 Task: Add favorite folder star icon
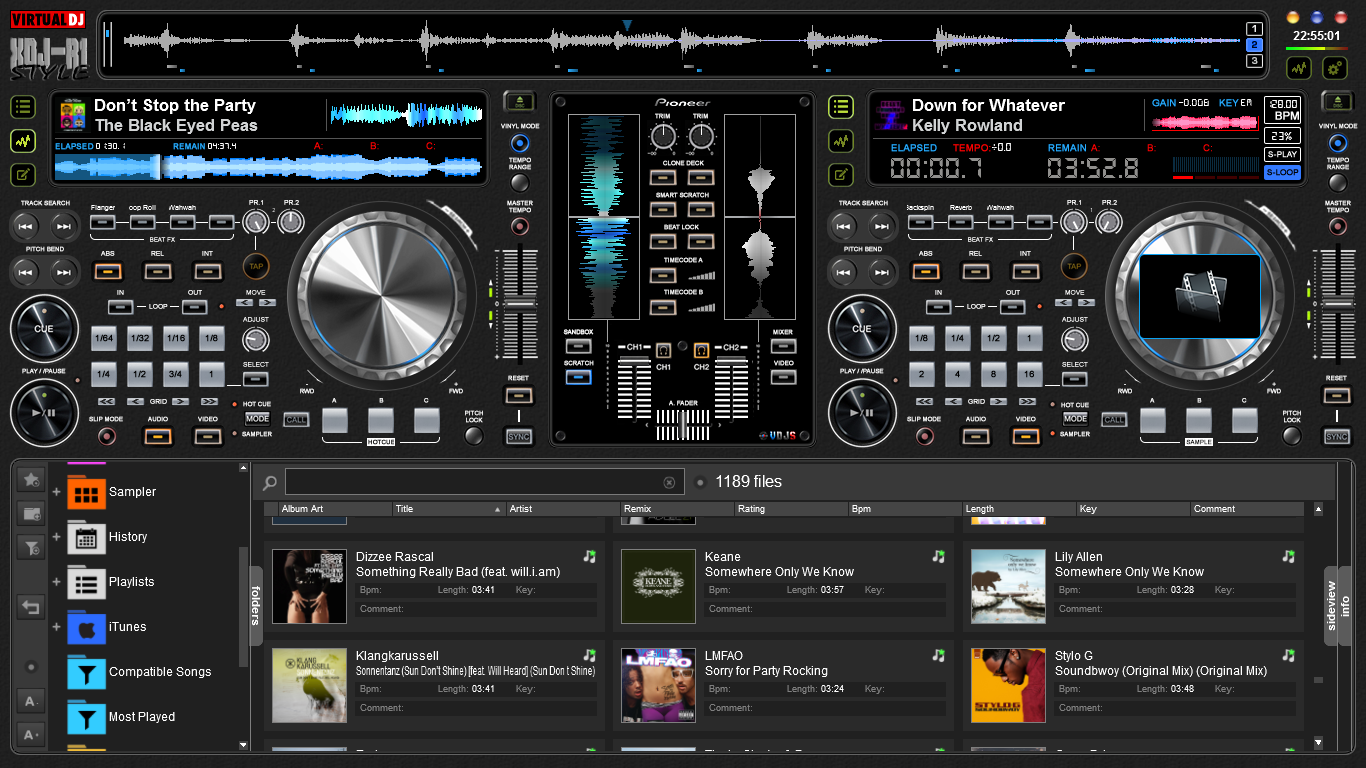(30, 481)
